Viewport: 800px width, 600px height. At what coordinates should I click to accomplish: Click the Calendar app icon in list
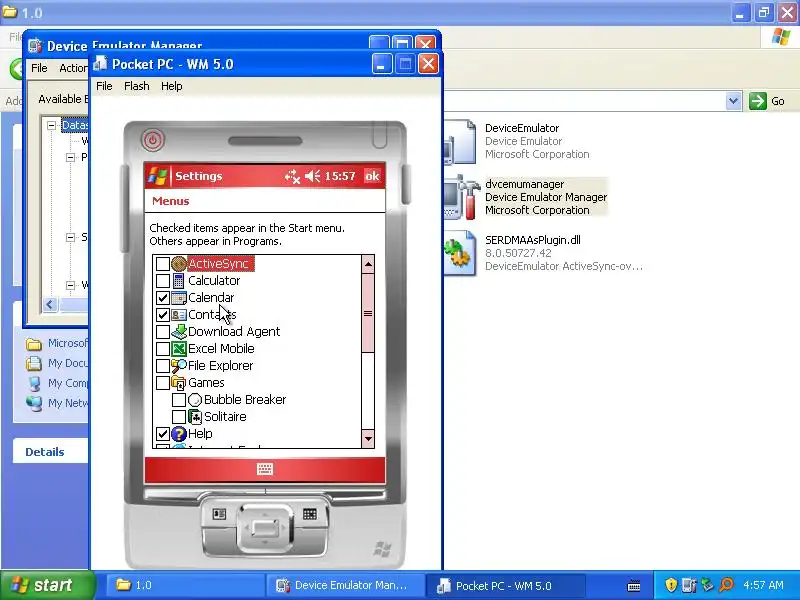coord(179,297)
